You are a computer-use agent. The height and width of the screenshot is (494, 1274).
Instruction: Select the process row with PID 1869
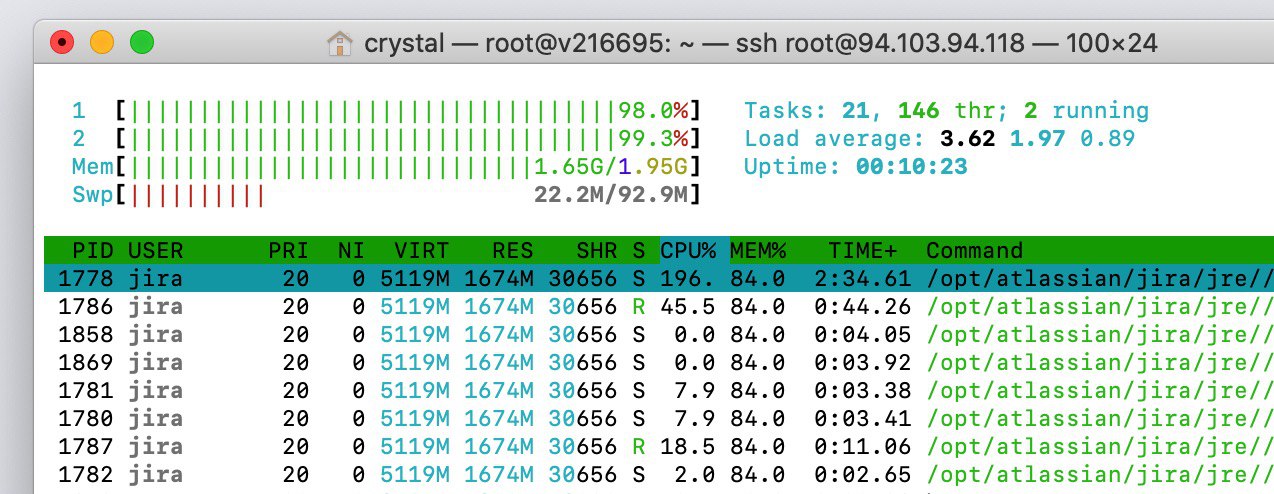click(659, 362)
